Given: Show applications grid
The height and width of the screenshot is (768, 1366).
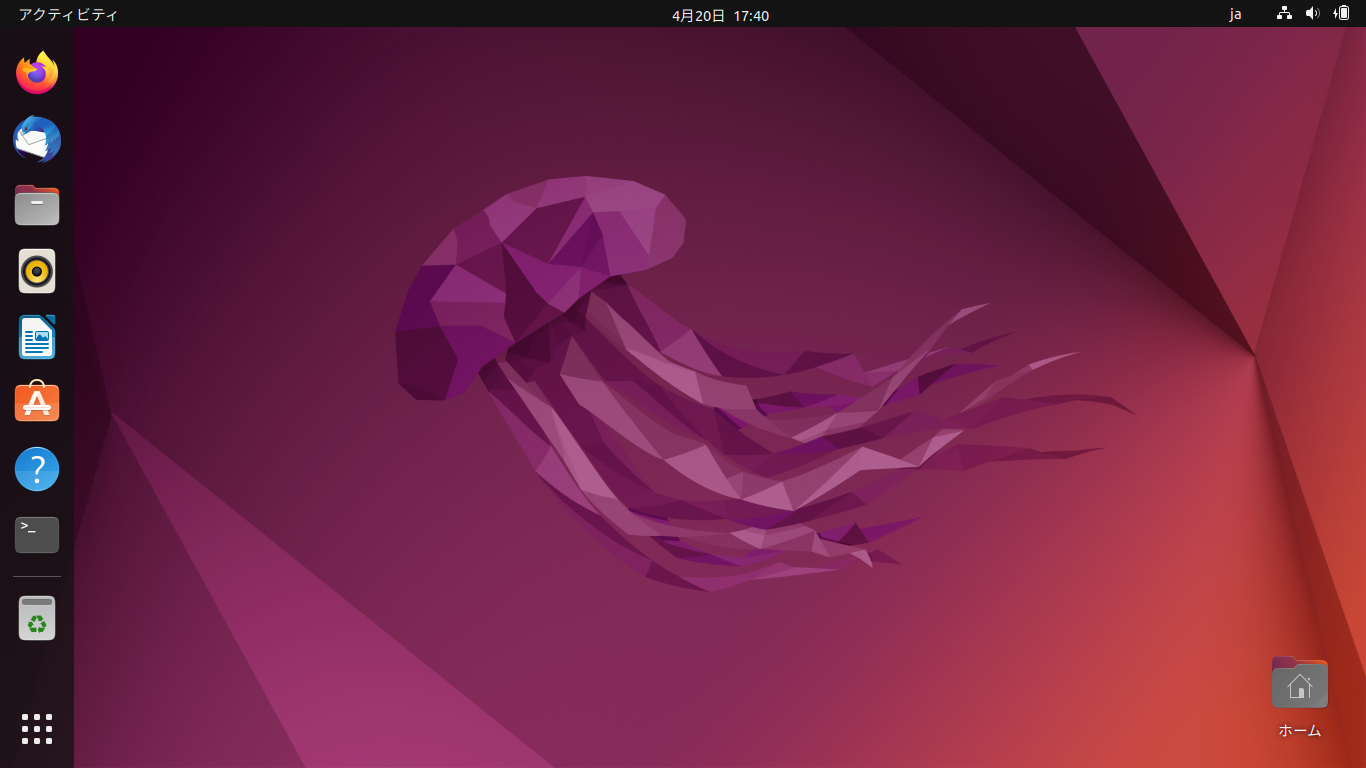Looking at the screenshot, I should (37, 729).
